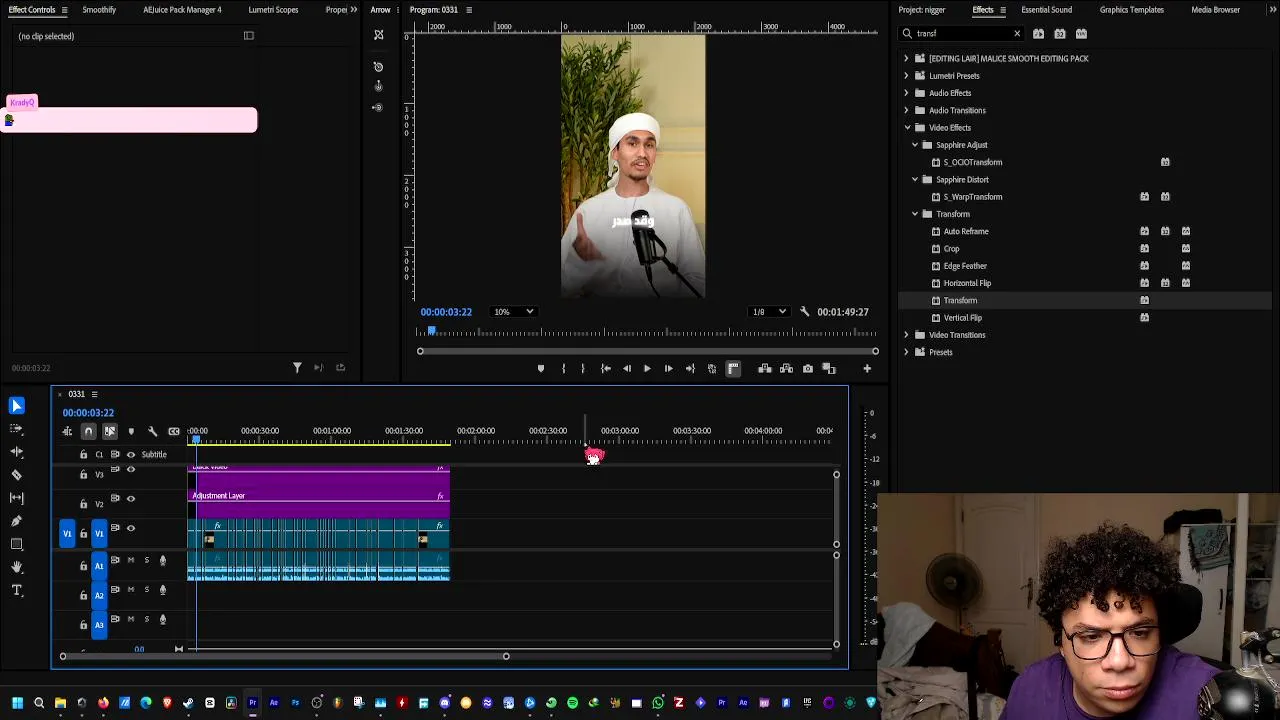Switch to the Lumetri Scopes tab
This screenshot has height=720, width=1280.
[x=273, y=10]
